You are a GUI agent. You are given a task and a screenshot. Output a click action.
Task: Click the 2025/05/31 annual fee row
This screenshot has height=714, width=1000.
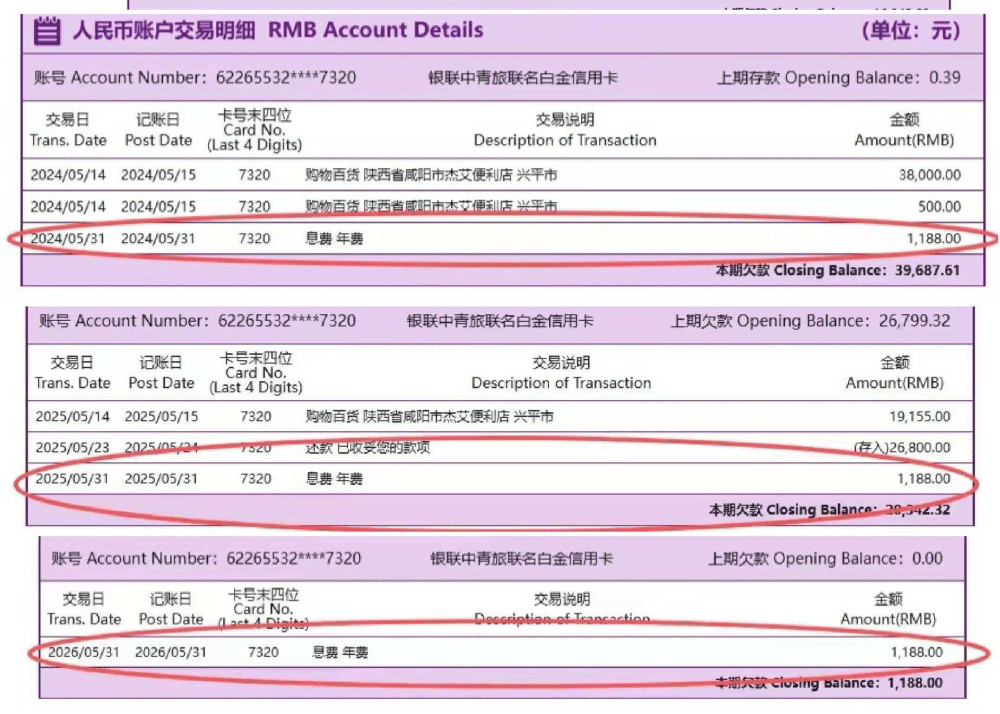(x=500, y=479)
